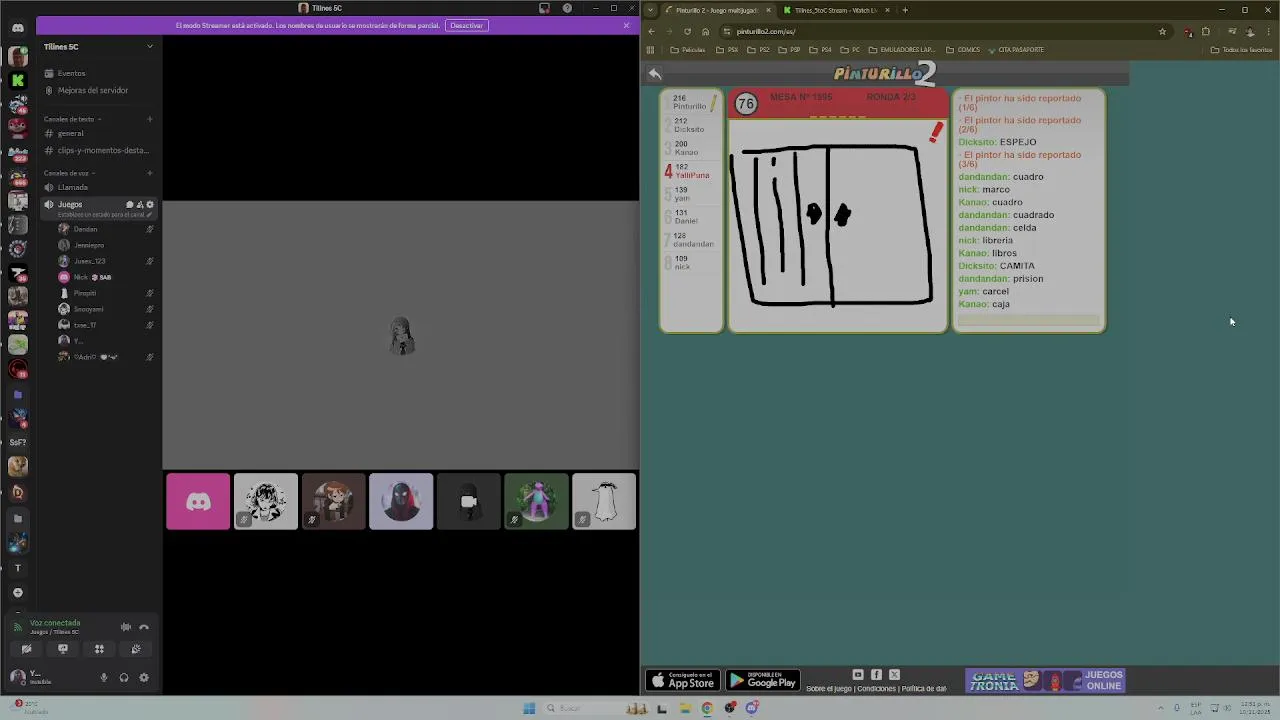
Task: Add channel to Canales de texto
Action: point(150,119)
